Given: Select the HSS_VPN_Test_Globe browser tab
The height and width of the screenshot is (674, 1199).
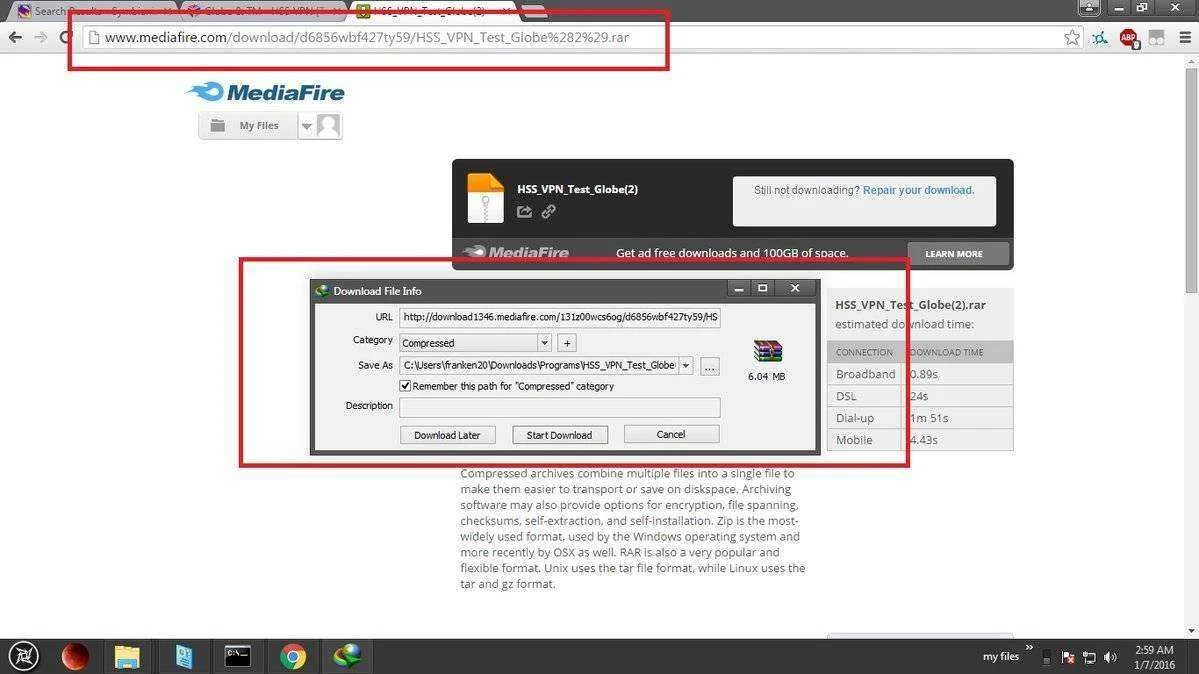Looking at the screenshot, I should tap(432, 11).
